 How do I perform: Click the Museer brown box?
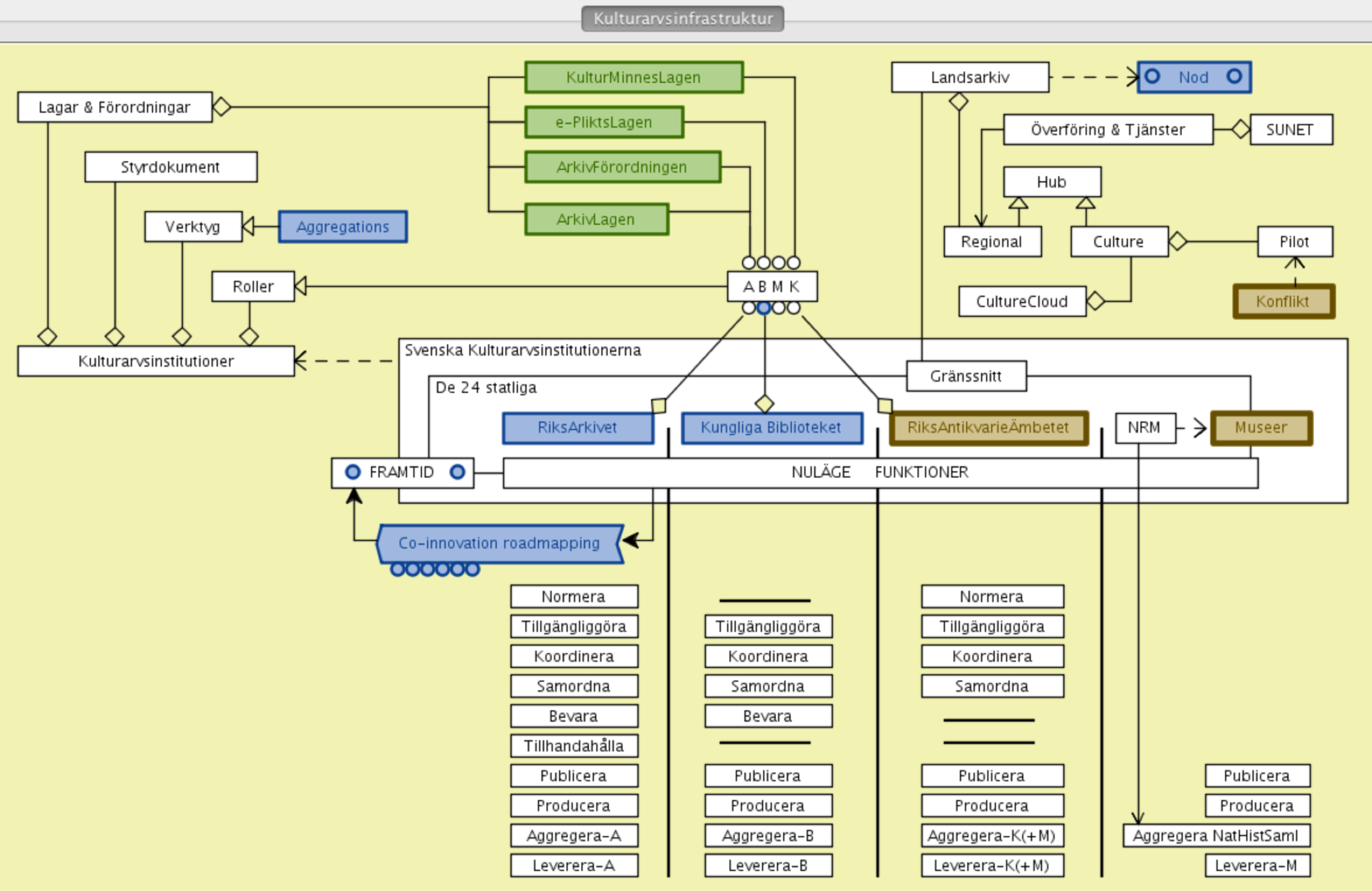(x=1261, y=427)
